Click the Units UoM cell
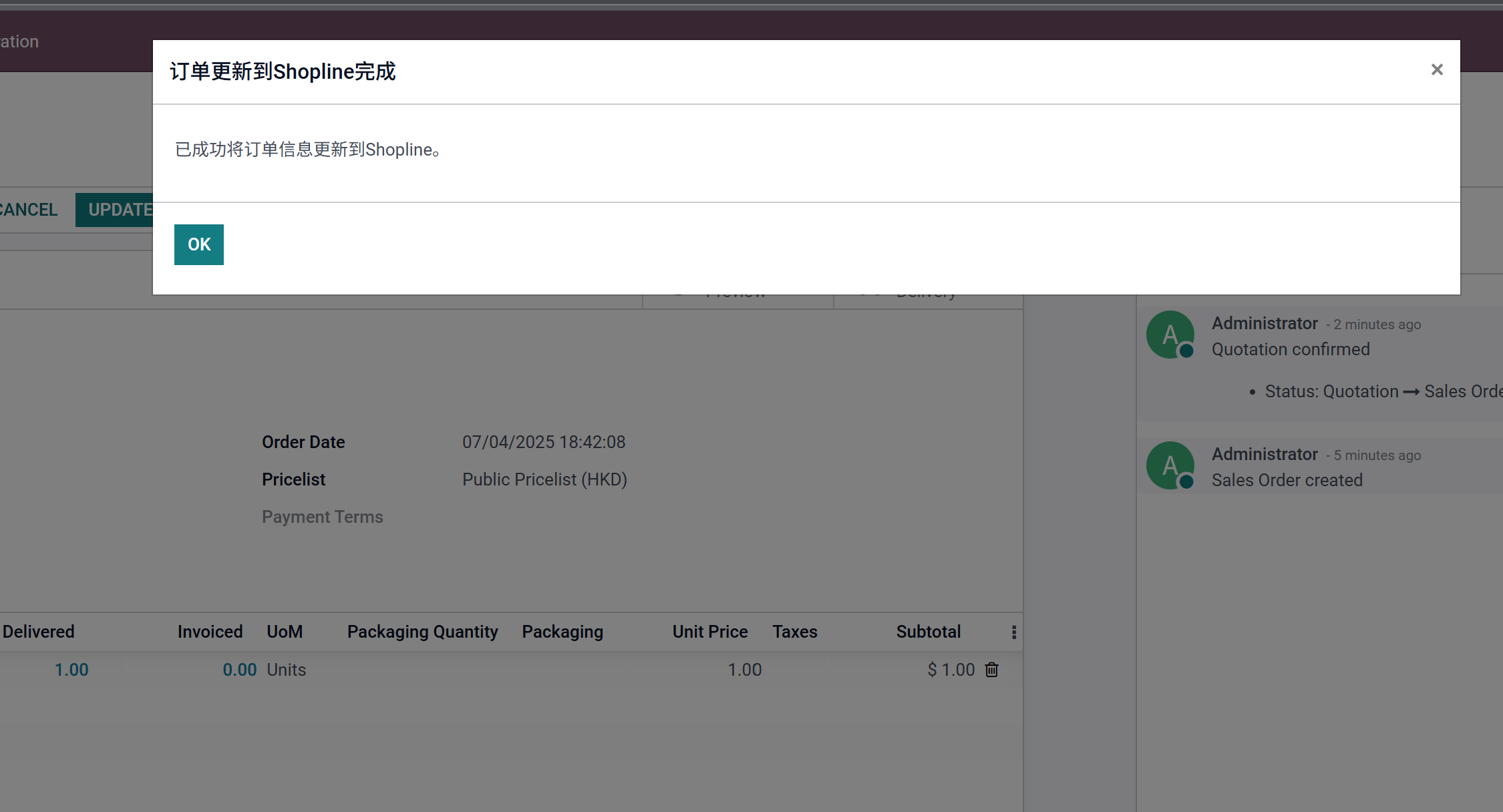Screen dimensions: 1503x812 (x=287, y=670)
